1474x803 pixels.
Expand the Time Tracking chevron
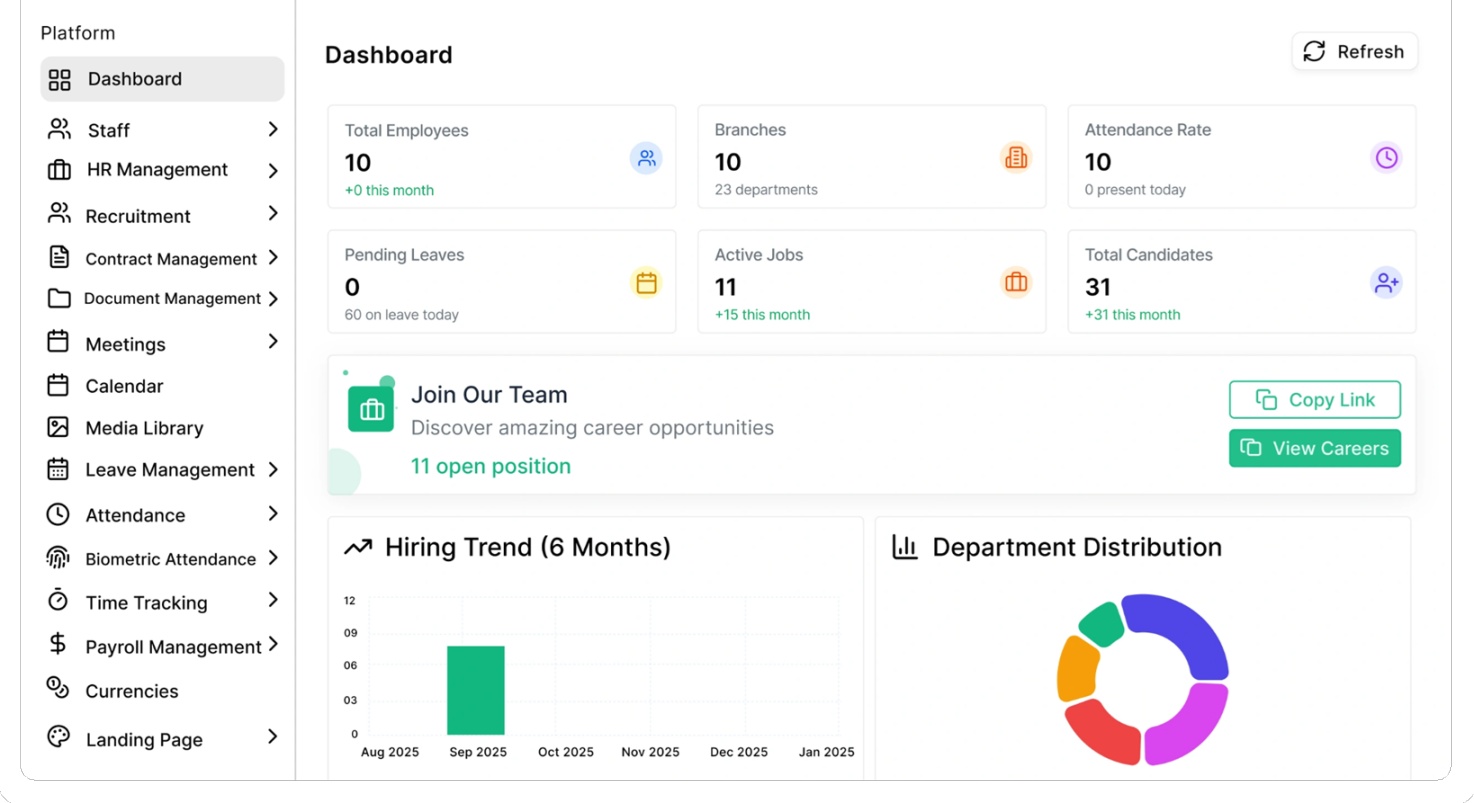tap(273, 600)
